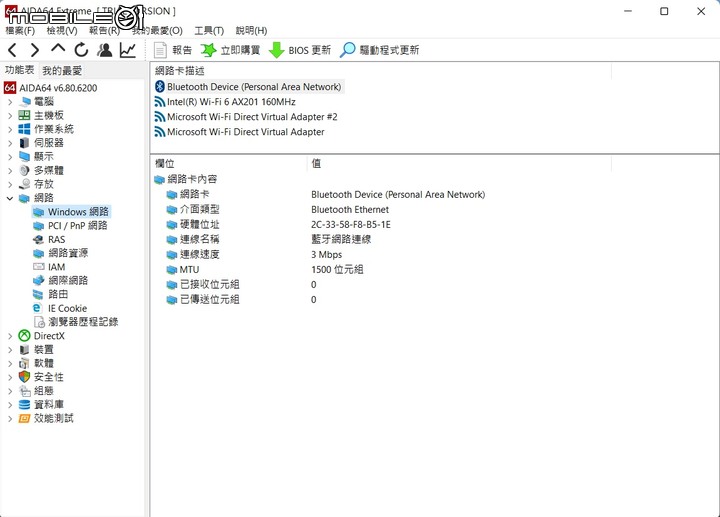Select the IE Cookie icon in tree
The height and width of the screenshot is (517, 720).
(x=37, y=308)
